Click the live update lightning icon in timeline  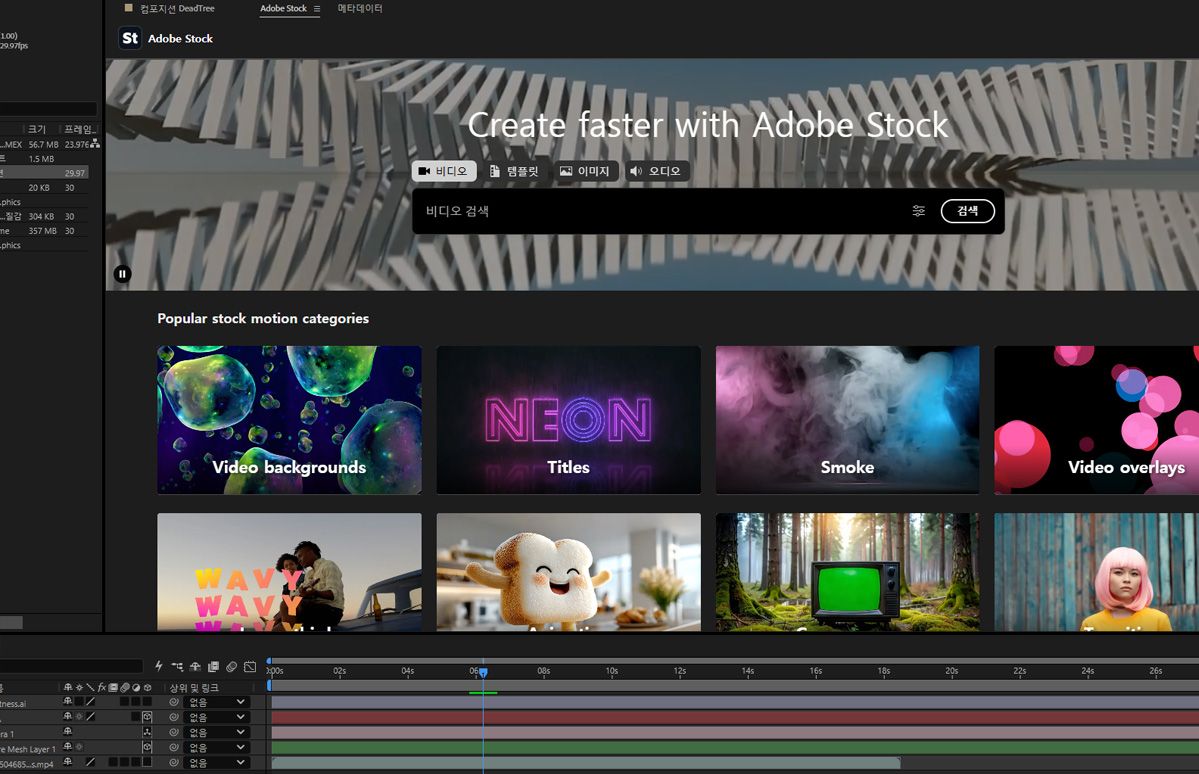click(159, 666)
